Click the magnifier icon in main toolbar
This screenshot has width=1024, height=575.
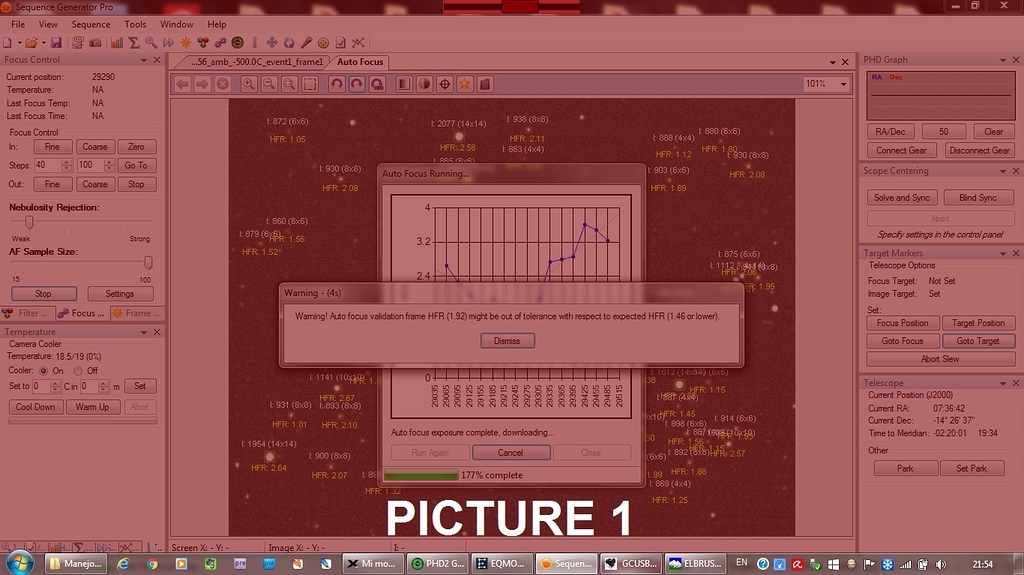[151, 42]
